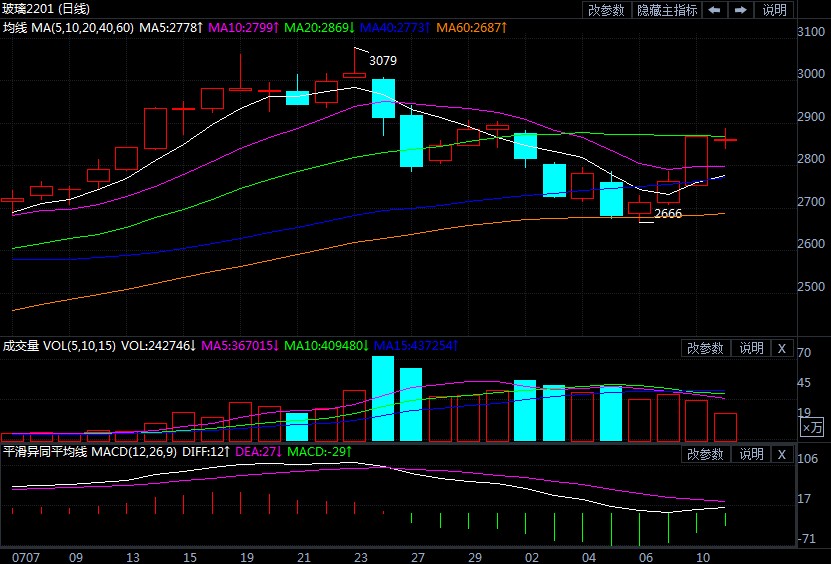Open 说明 for the volume indicator

coord(751,348)
